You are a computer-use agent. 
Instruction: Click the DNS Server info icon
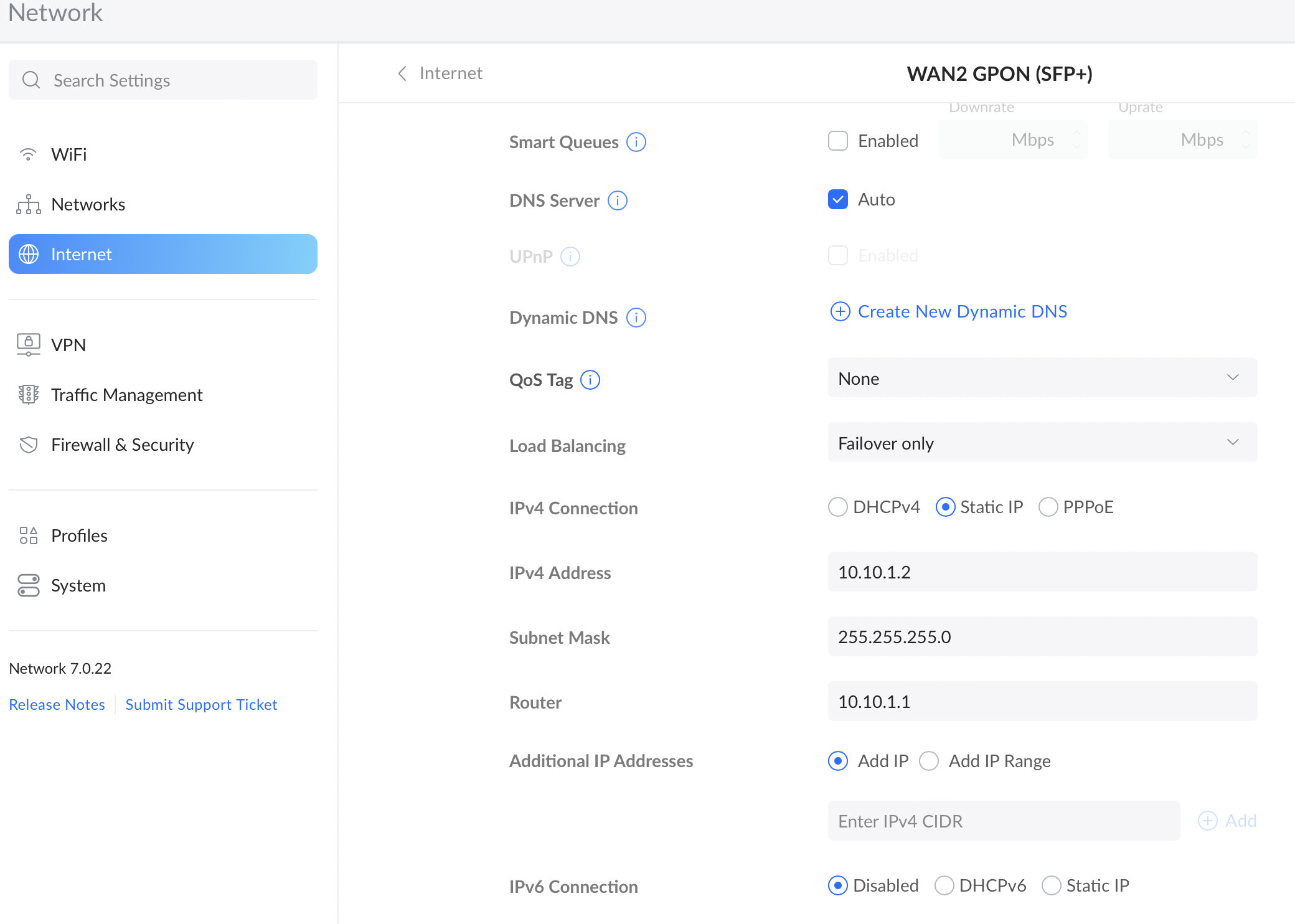pyautogui.click(x=617, y=200)
